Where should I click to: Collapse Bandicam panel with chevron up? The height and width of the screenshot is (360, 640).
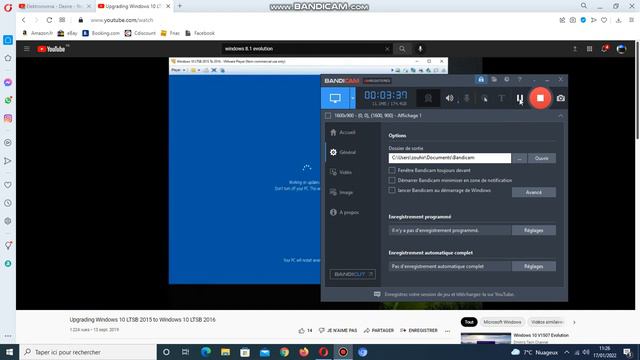click(560, 116)
